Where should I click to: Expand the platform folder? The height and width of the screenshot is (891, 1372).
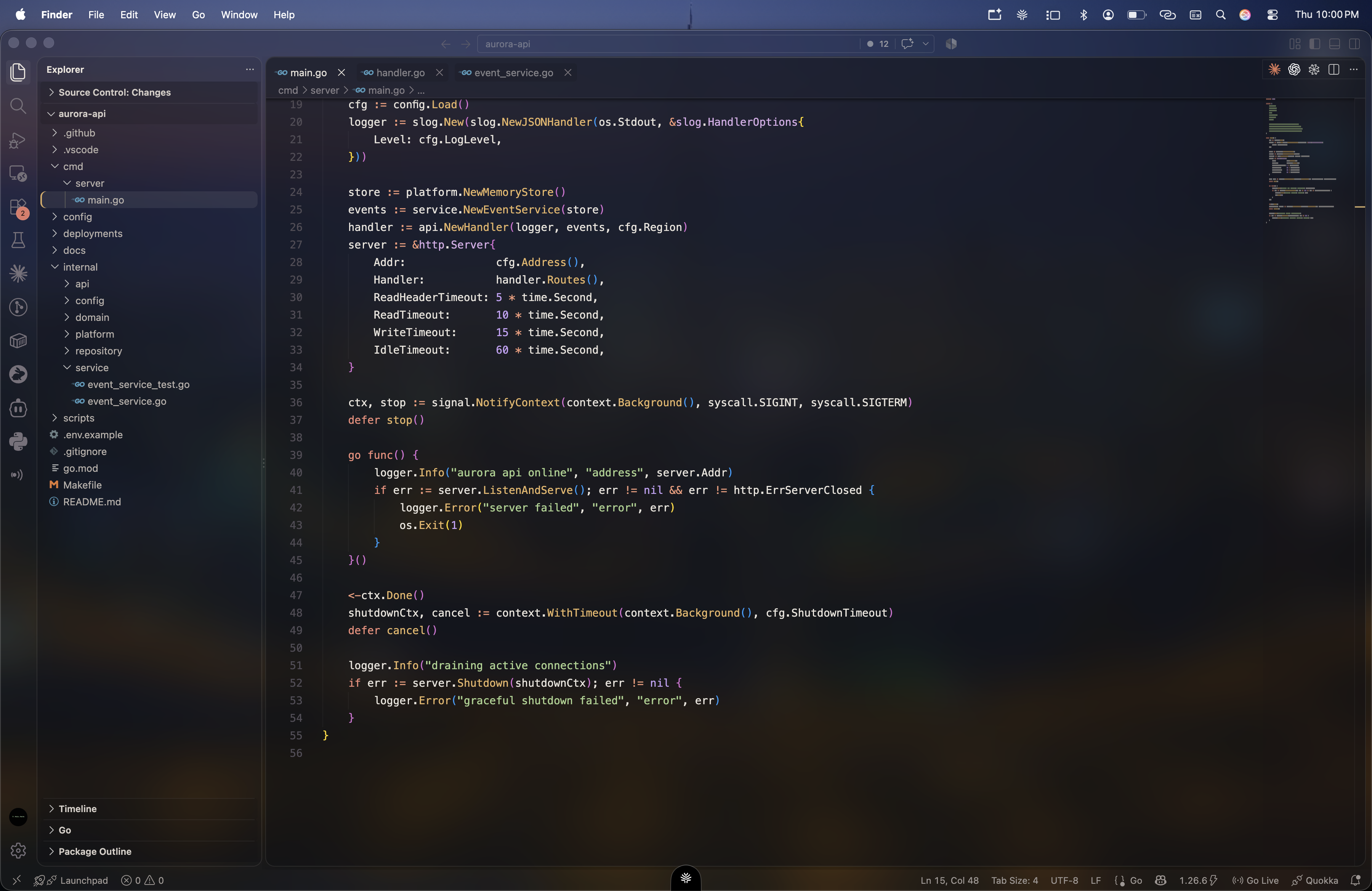pos(149,334)
